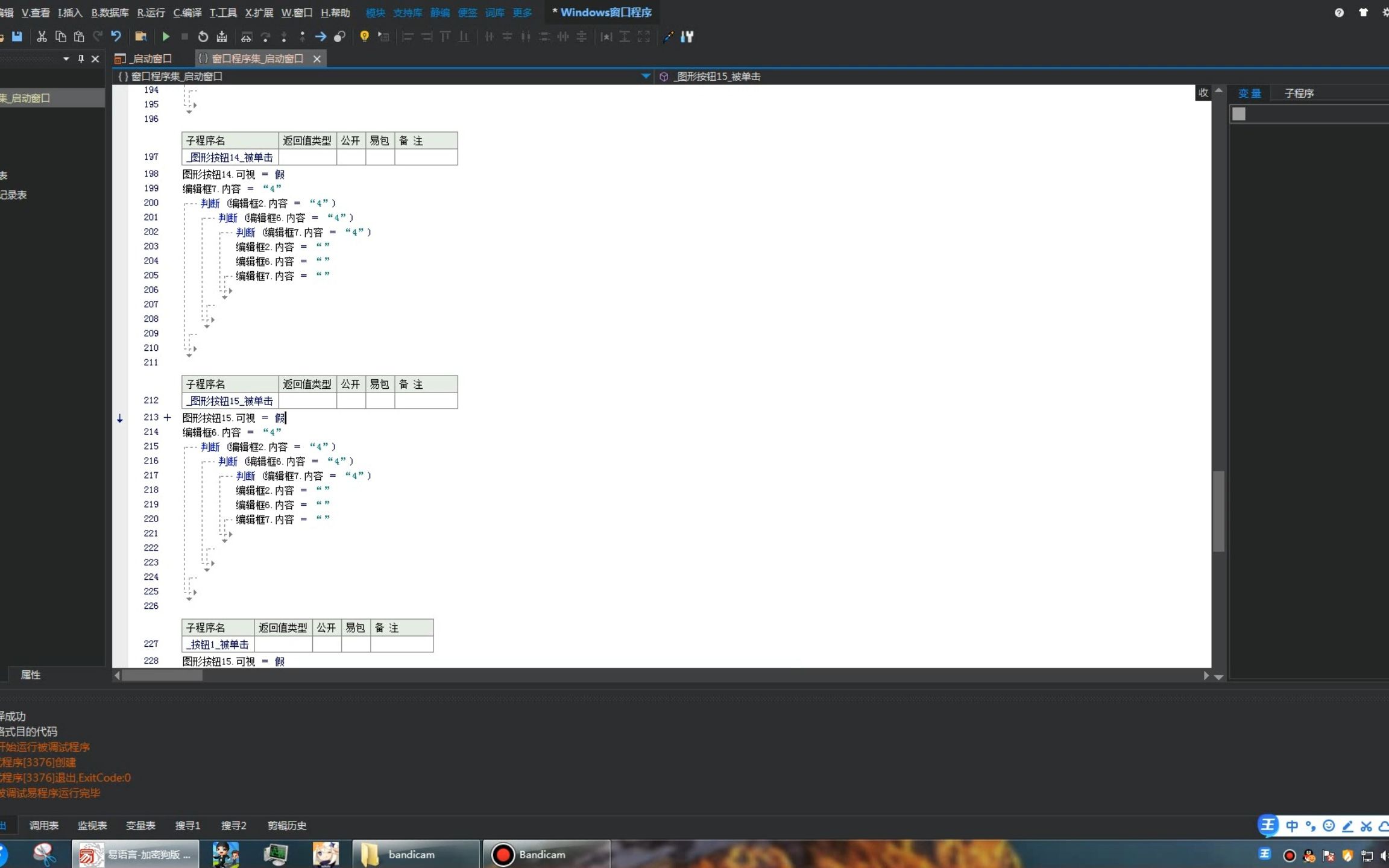This screenshot has height=868, width=1389.
Task: Click the glasses view-variable debug icon
Action: pos(246,37)
